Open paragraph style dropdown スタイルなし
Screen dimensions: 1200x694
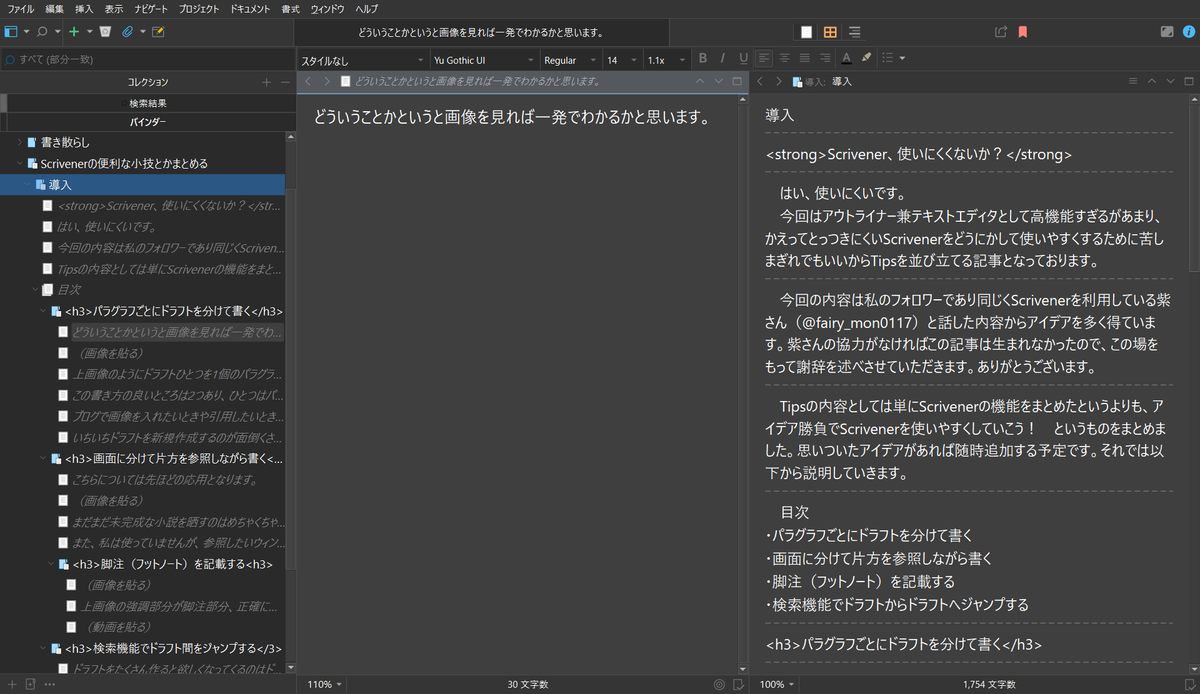(363, 60)
